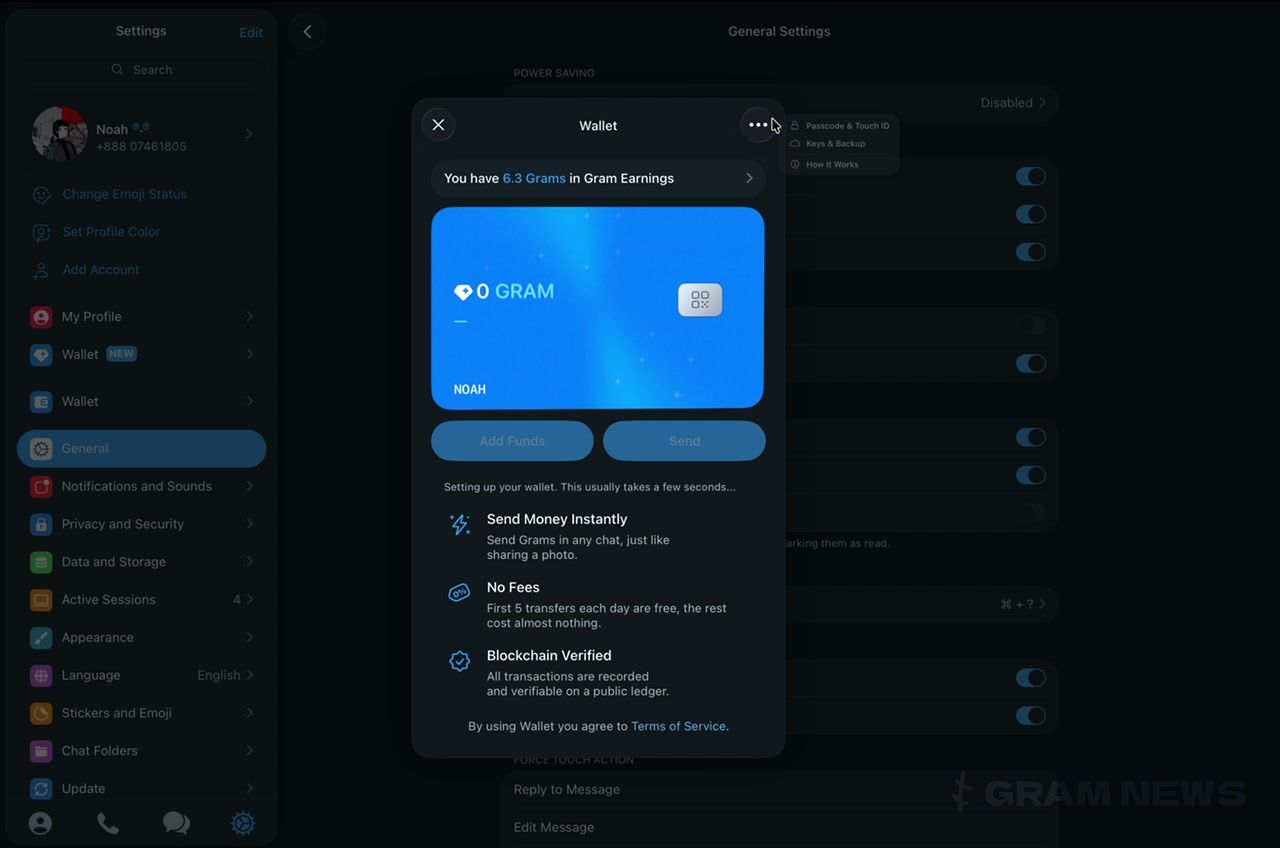Open Wallet entry without NEW badge
The width and height of the screenshot is (1280, 848).
pyautogui.click(x=142, y=402)
